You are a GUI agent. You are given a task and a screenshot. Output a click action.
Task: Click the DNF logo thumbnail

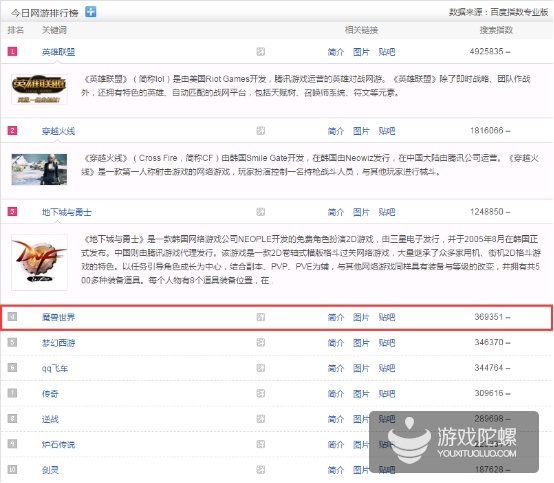39,263
